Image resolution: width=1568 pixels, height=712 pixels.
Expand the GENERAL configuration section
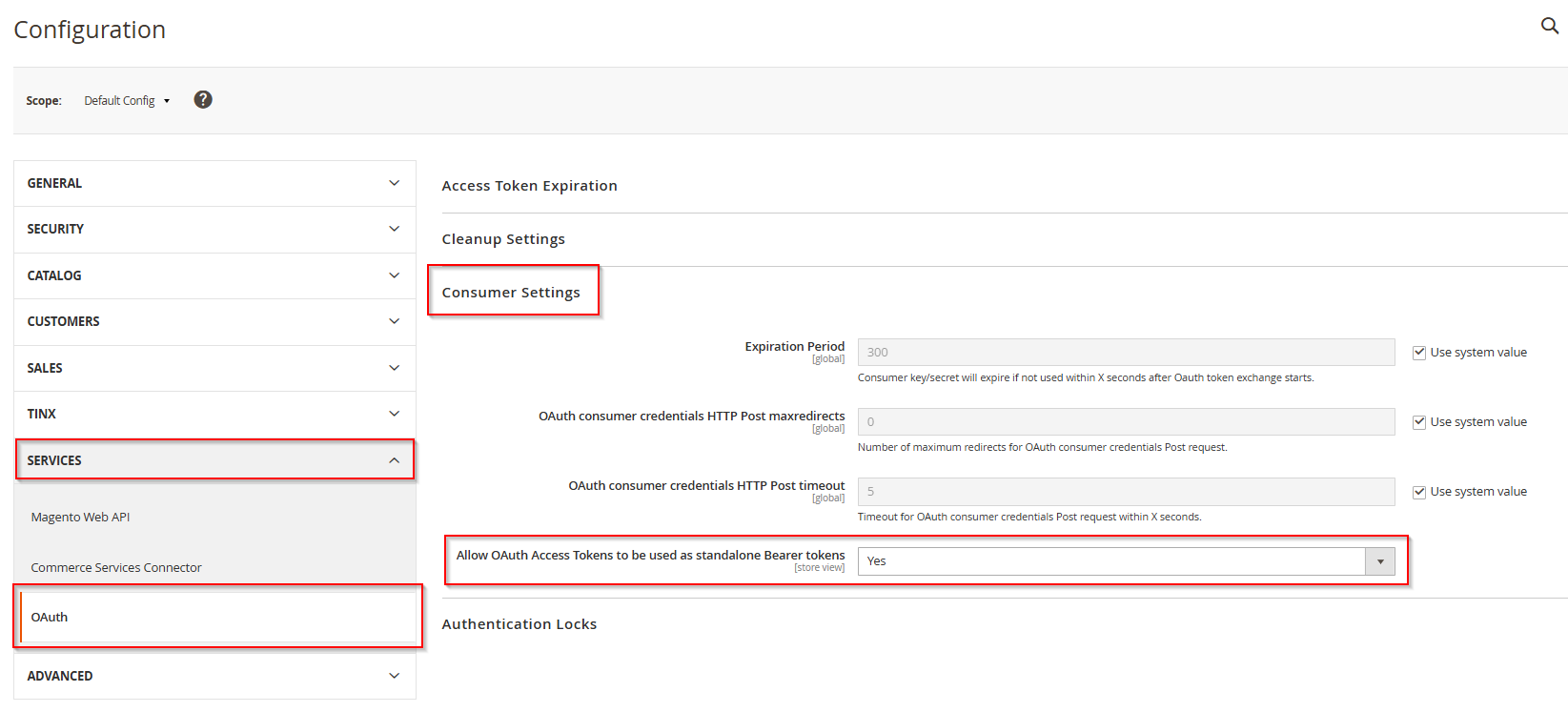[214, 183]
